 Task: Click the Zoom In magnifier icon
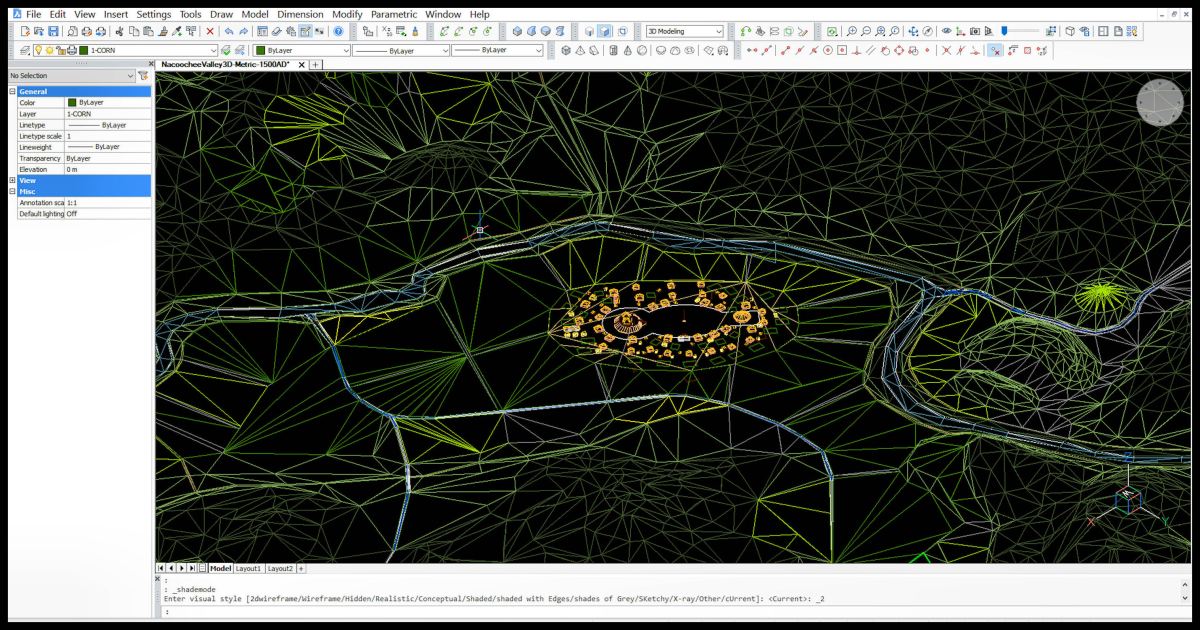click(851, 31)
